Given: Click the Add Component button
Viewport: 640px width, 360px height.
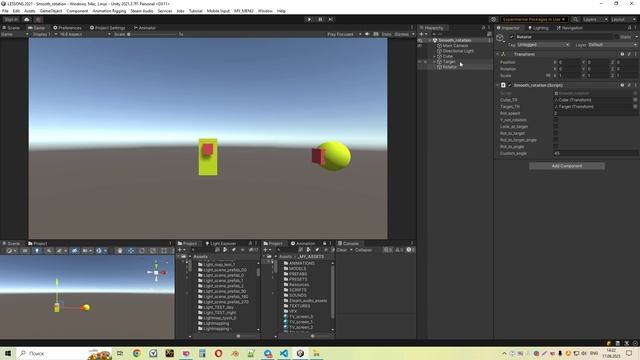Looking at the screenshot, I should [567, 166].
